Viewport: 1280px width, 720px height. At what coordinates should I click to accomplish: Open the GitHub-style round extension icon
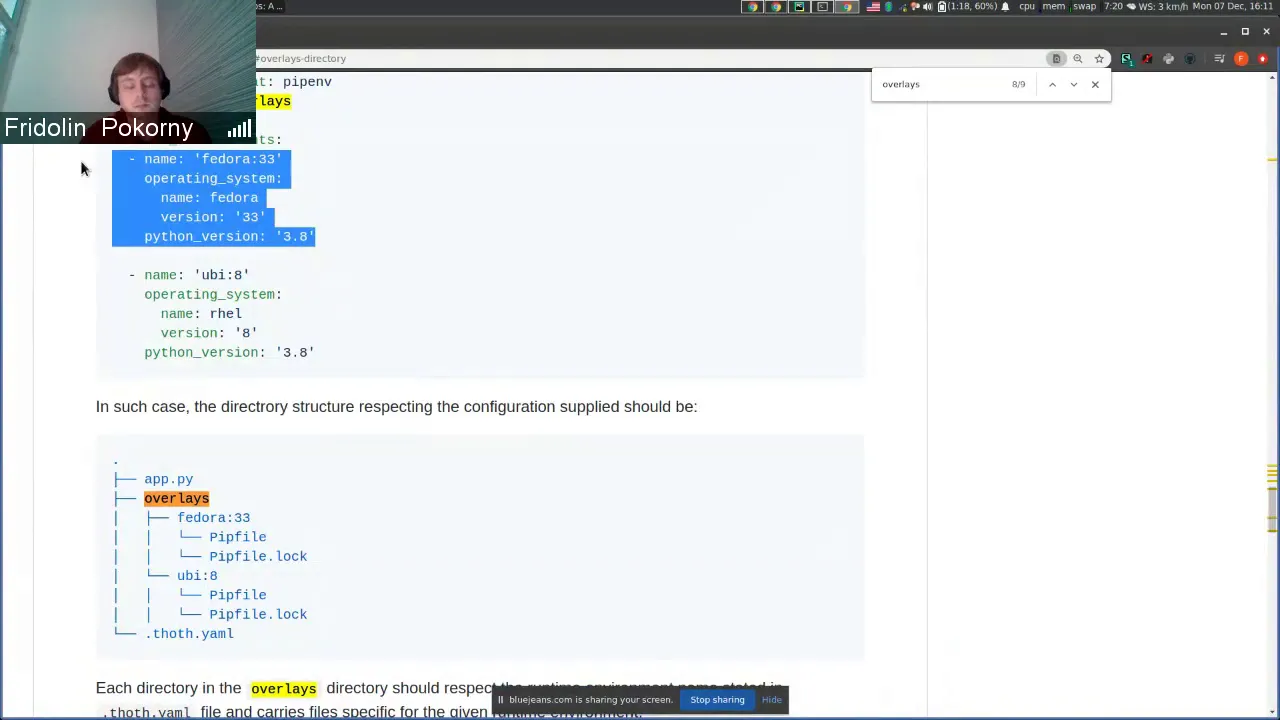click(1190, 59)
